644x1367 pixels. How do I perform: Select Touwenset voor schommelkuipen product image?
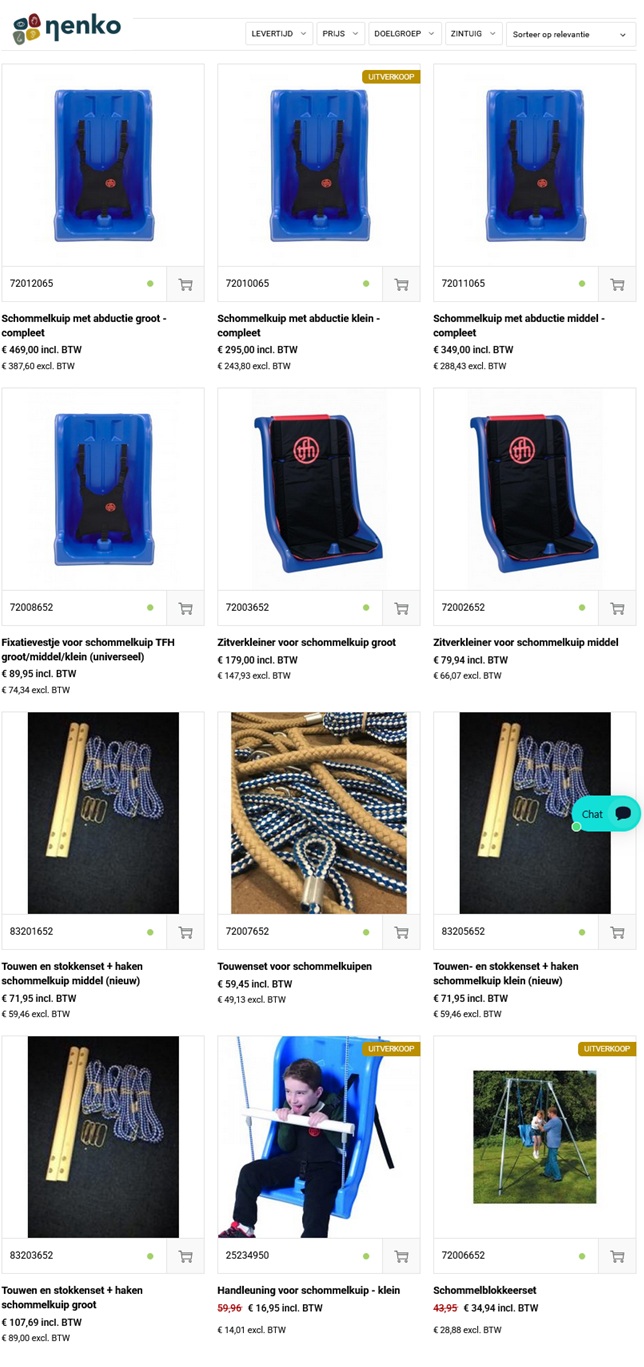pyautogui.click(x=319, y=813)
